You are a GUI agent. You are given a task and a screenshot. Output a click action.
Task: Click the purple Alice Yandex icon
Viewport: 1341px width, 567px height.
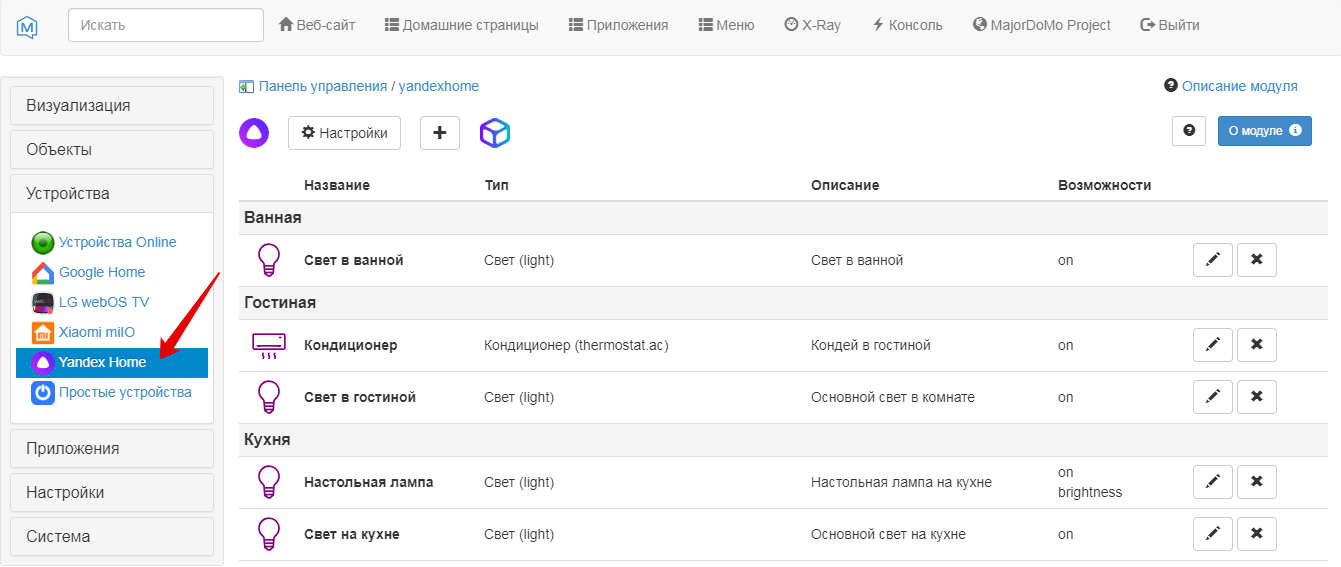click(x=254, y=133)
